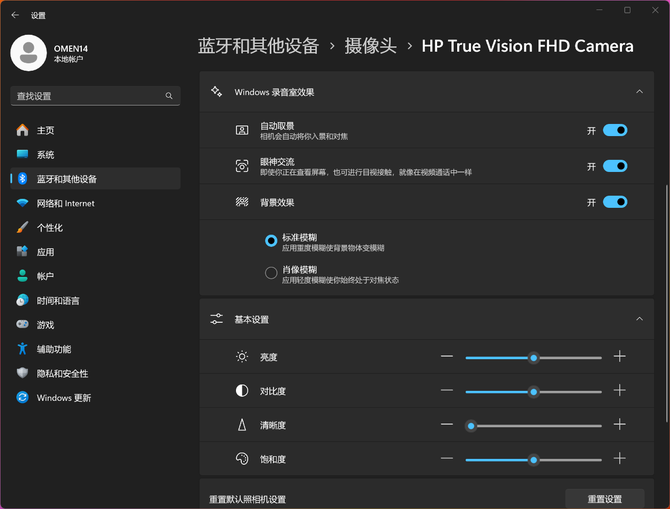This screenshot has height=509, width=670.
Task: Open 主页 in the sidebar
Action: (x=95, y=130)
